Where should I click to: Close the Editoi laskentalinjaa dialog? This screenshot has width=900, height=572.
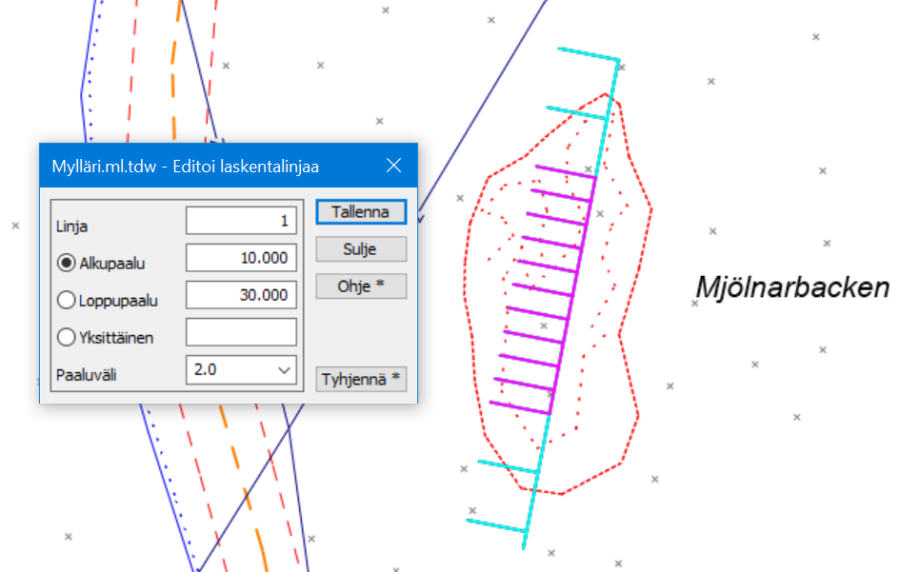[x=394, y=166]
